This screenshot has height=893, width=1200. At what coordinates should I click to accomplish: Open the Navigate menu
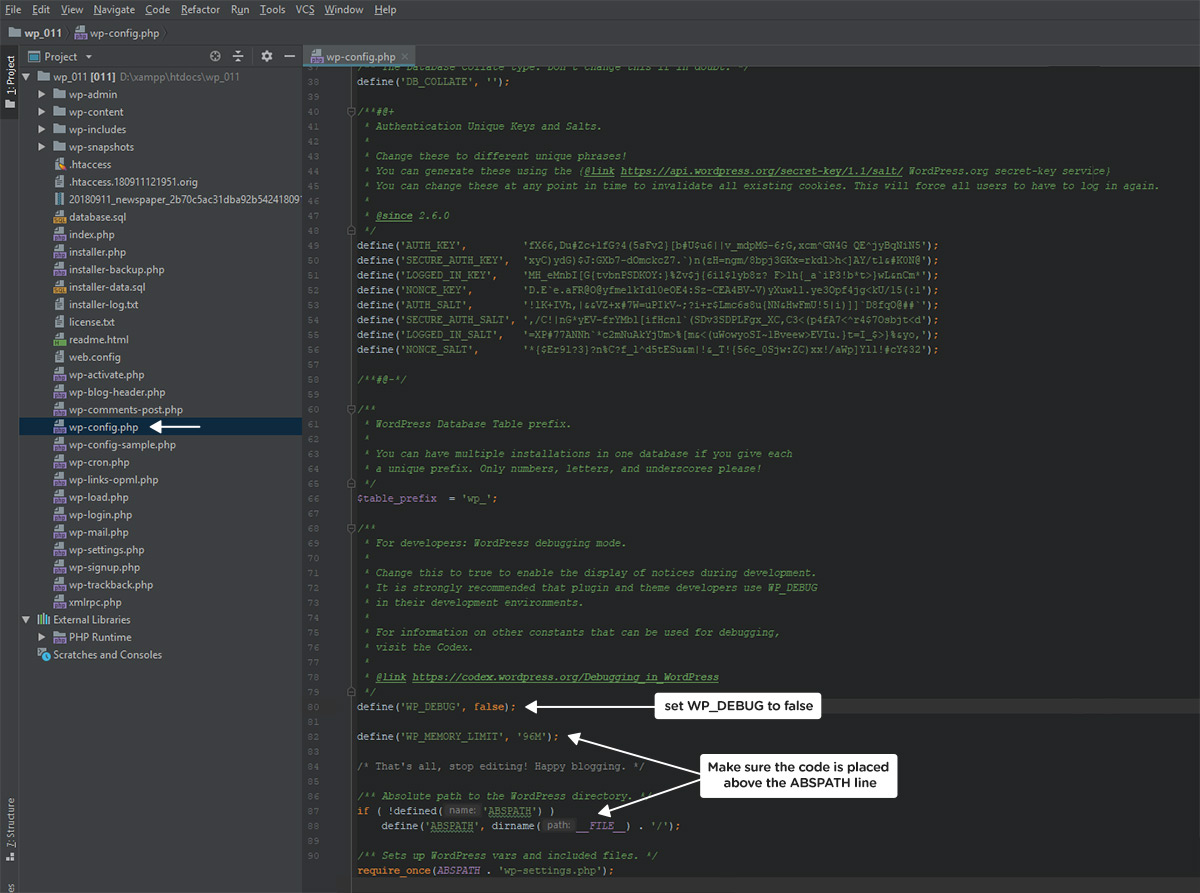pyautogui.click(x=114, y=9)
